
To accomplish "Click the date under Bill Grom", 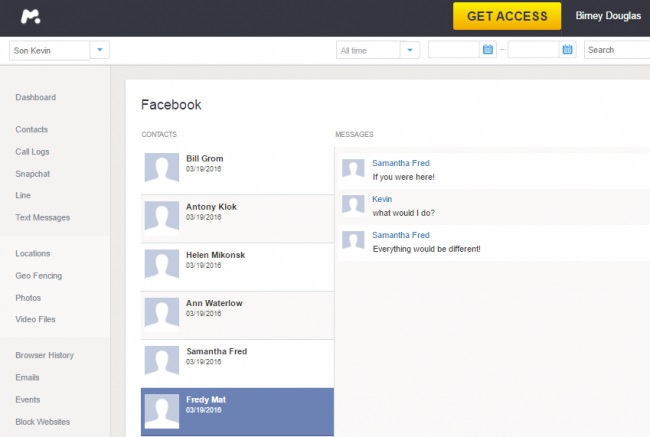I will (x=204, y=169).
